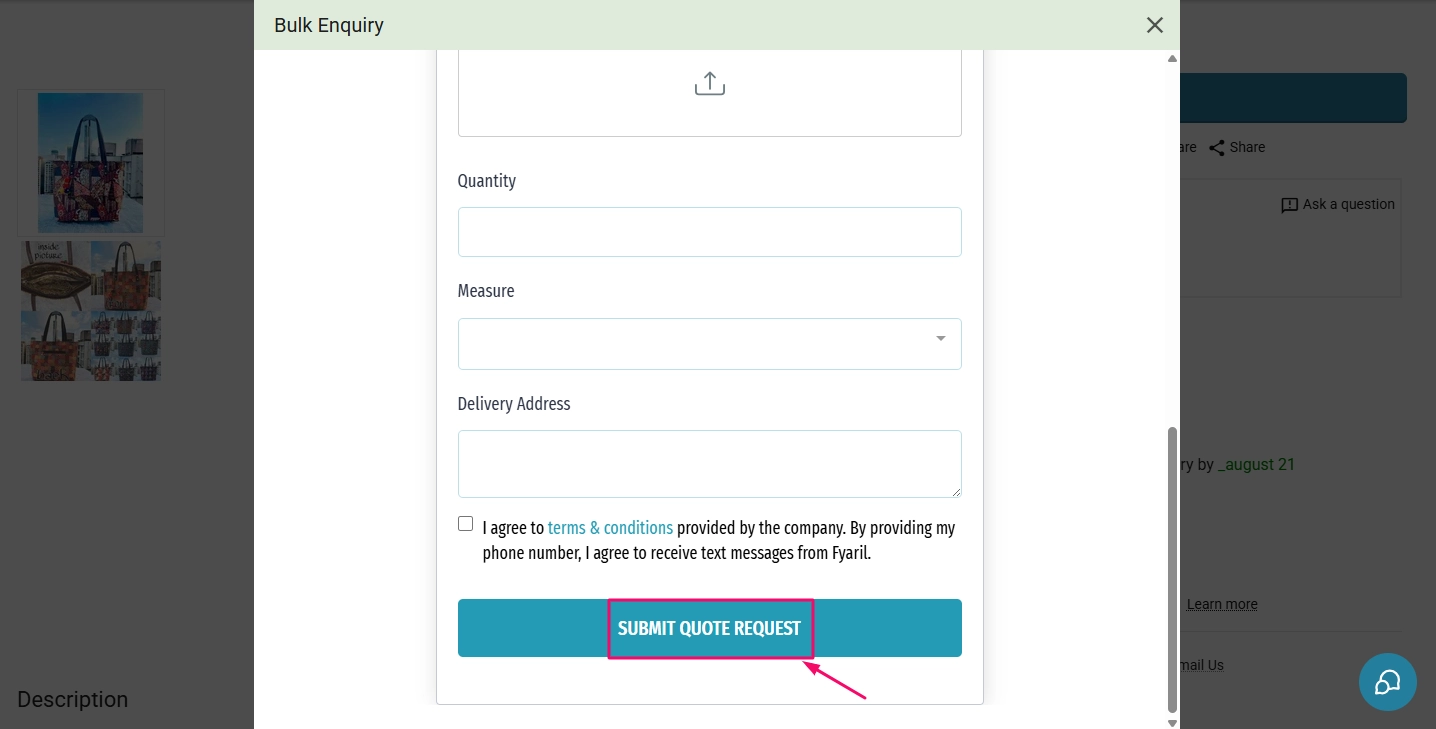The image size is (1436, 729).
Task: Click the Measure dropdown arrow icon
Action: [x=939, y=340]
